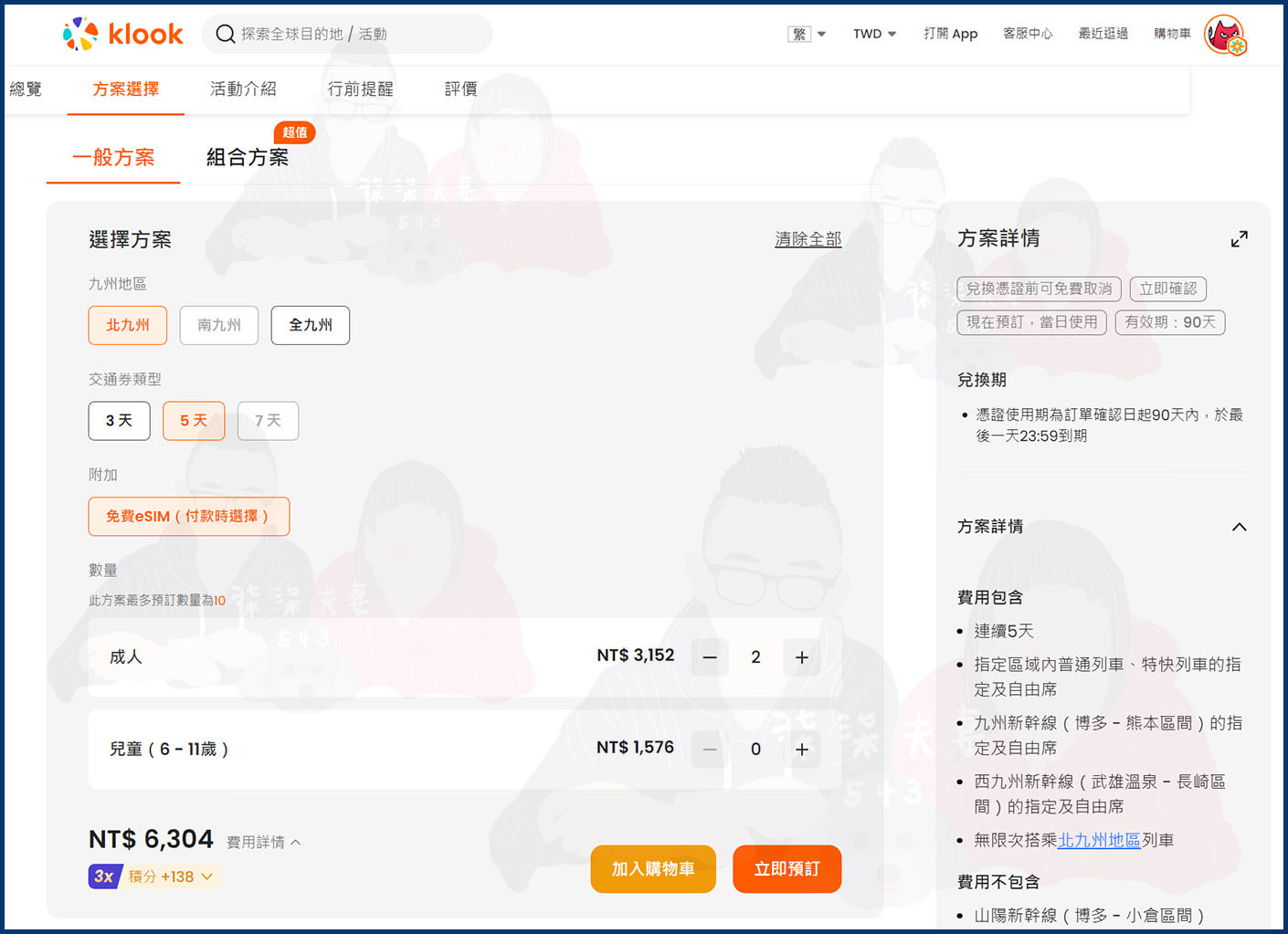Open the 組合方案 plan tab
1288x934 pixels.
click(x=248, y=157)
